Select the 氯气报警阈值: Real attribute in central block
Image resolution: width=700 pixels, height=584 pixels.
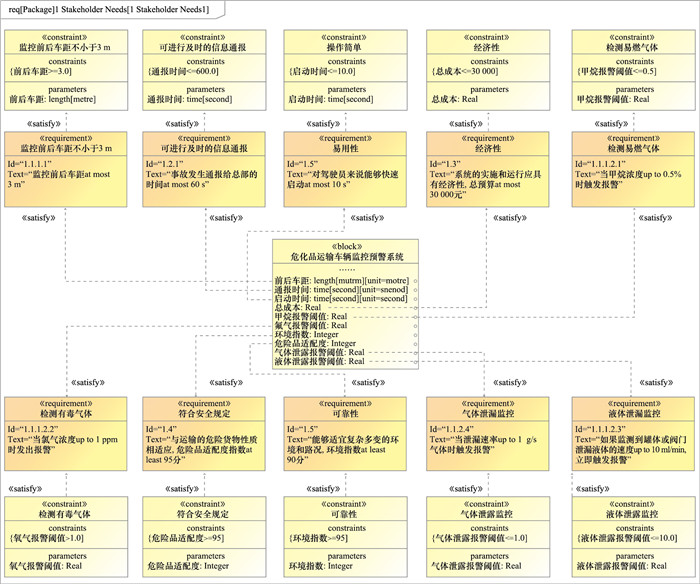[x=311, y=325]
